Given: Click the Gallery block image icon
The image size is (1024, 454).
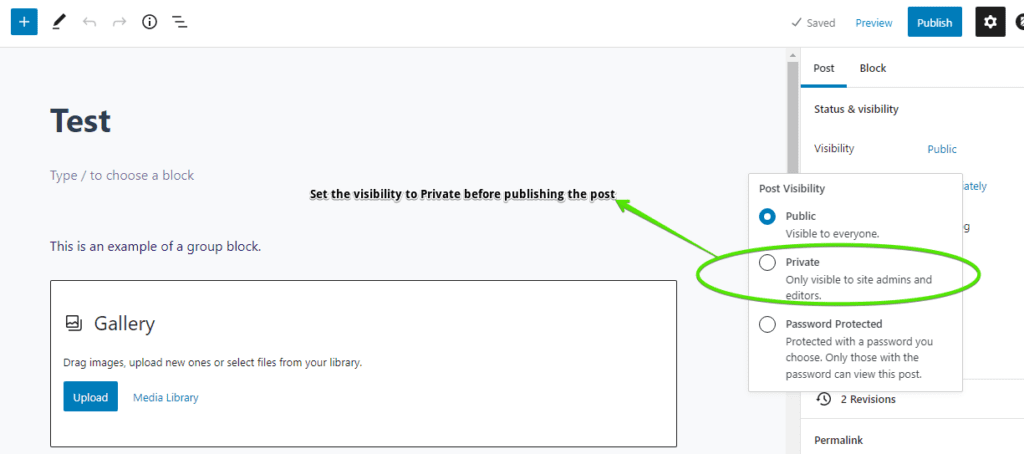Looking at the screenshot, I should pos(74,323).
